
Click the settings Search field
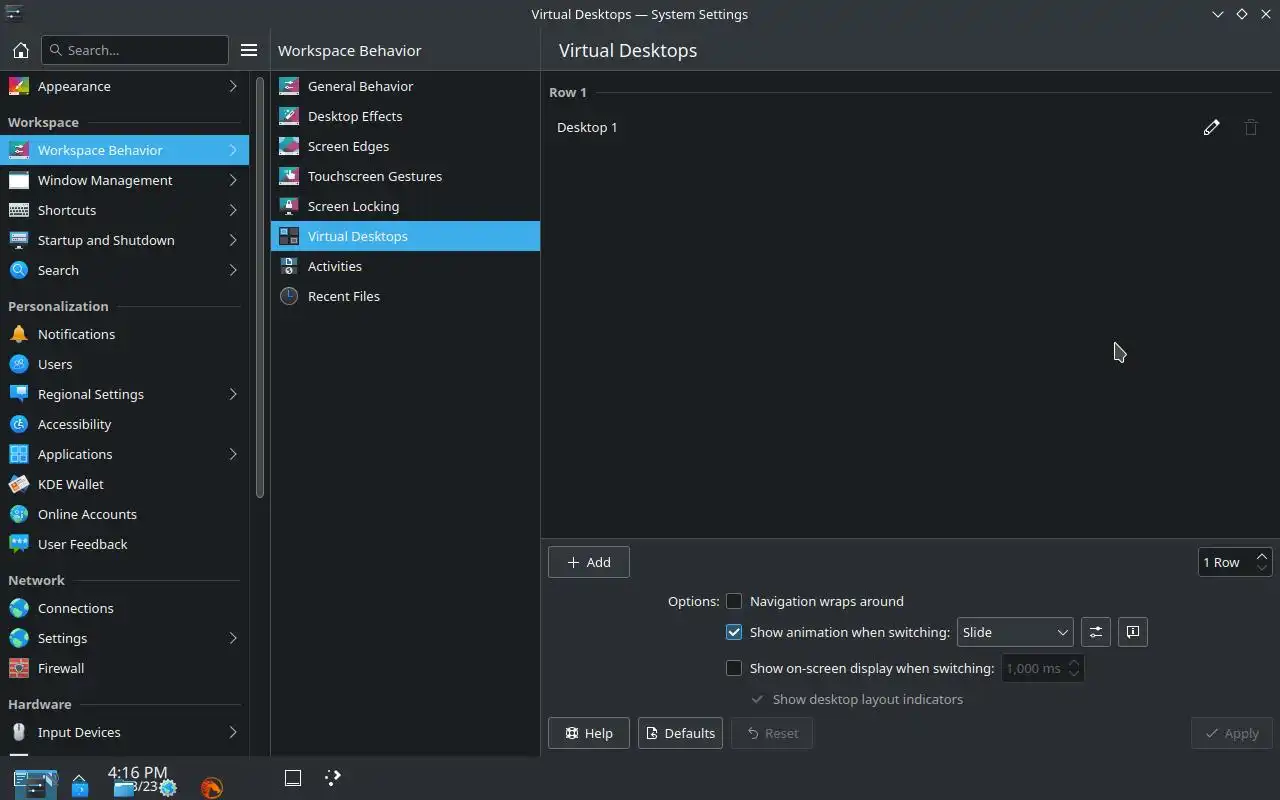(x=135, y=50)
